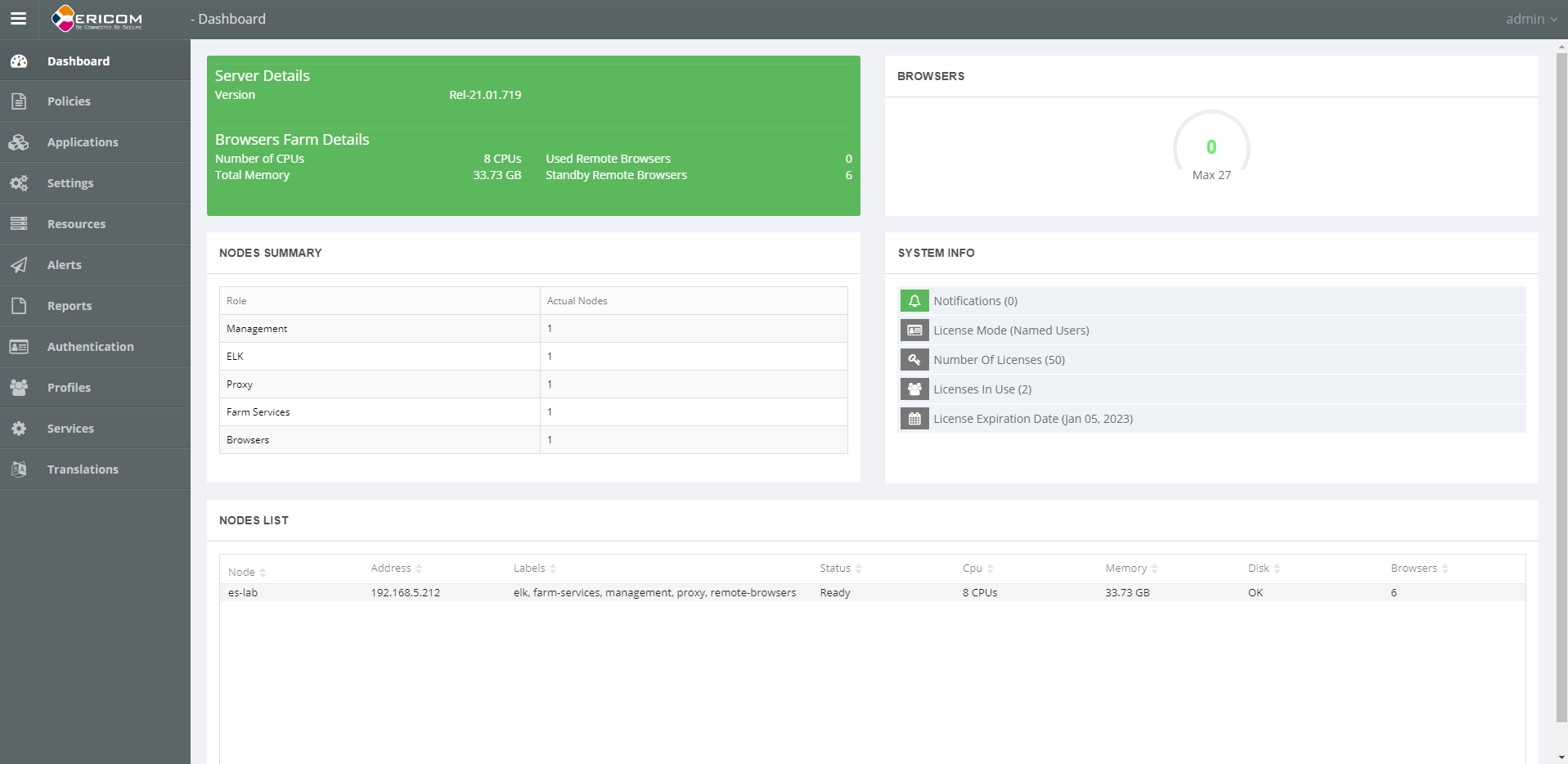Sort nodes list by Status column

pyautogui.click(x=840, y=569)
